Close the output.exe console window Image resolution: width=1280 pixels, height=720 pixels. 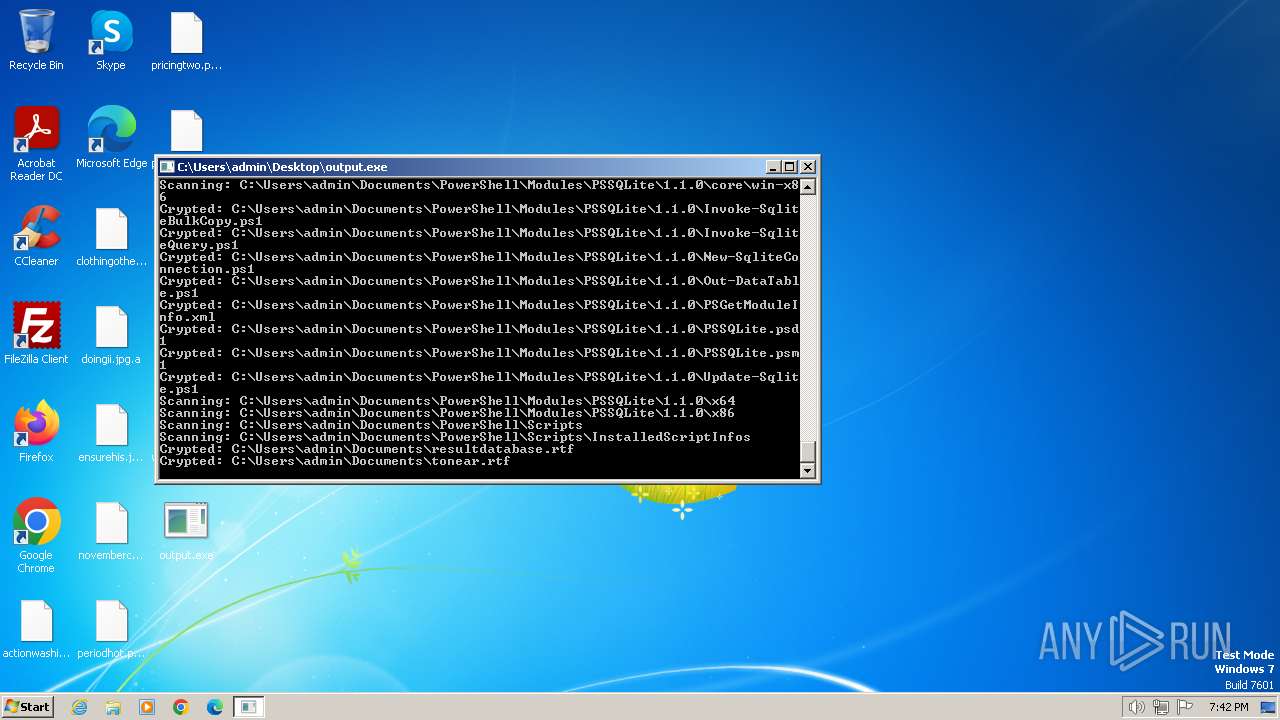[808, 167]
